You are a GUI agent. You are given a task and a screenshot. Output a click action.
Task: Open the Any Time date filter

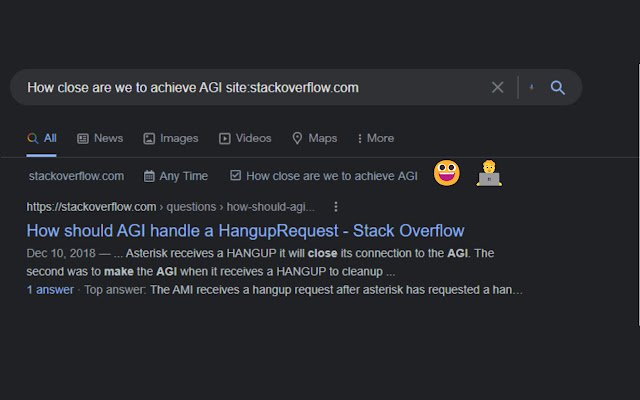point(176,176)
